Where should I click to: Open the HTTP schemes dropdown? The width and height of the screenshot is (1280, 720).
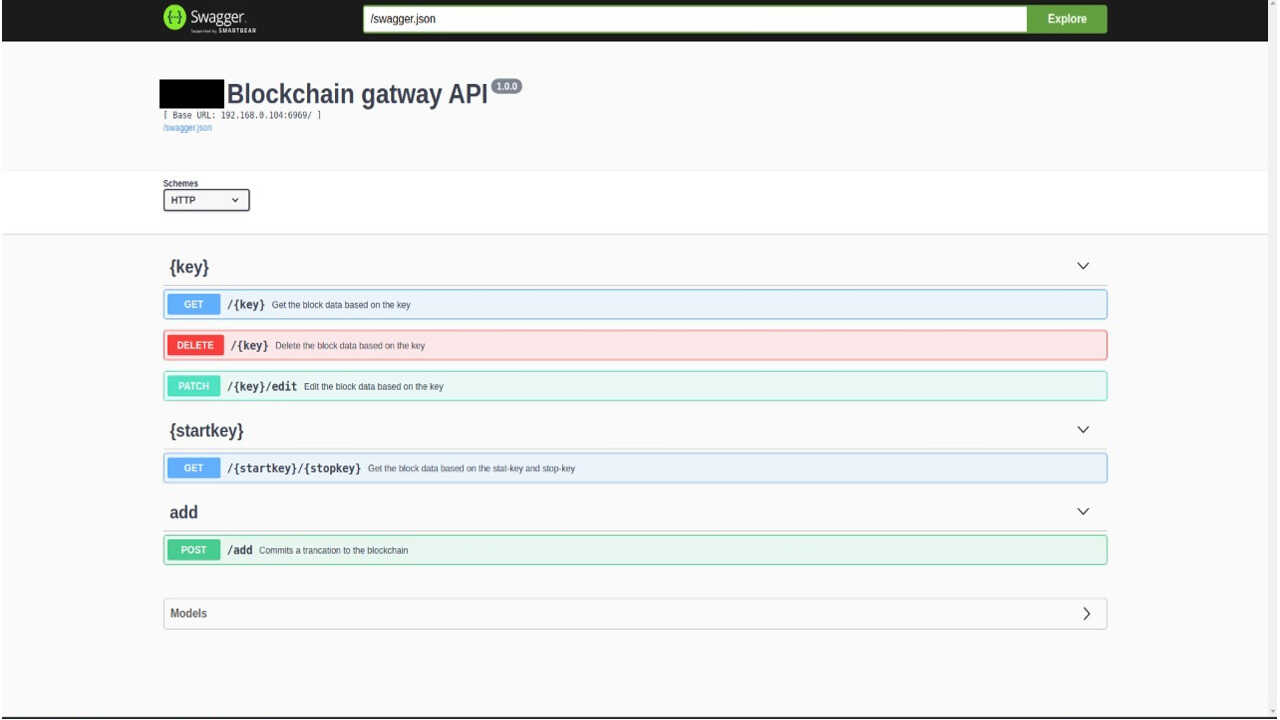(206, 200)
